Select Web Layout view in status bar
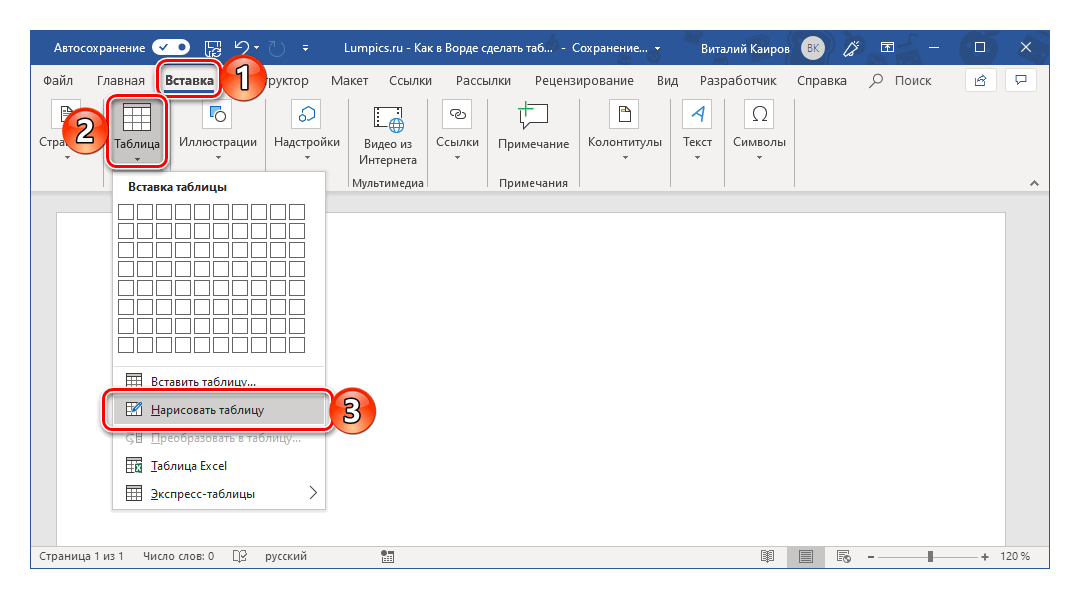Viewport: 1080px width, 599px height. pyautogui.click(x=843, y=556)
